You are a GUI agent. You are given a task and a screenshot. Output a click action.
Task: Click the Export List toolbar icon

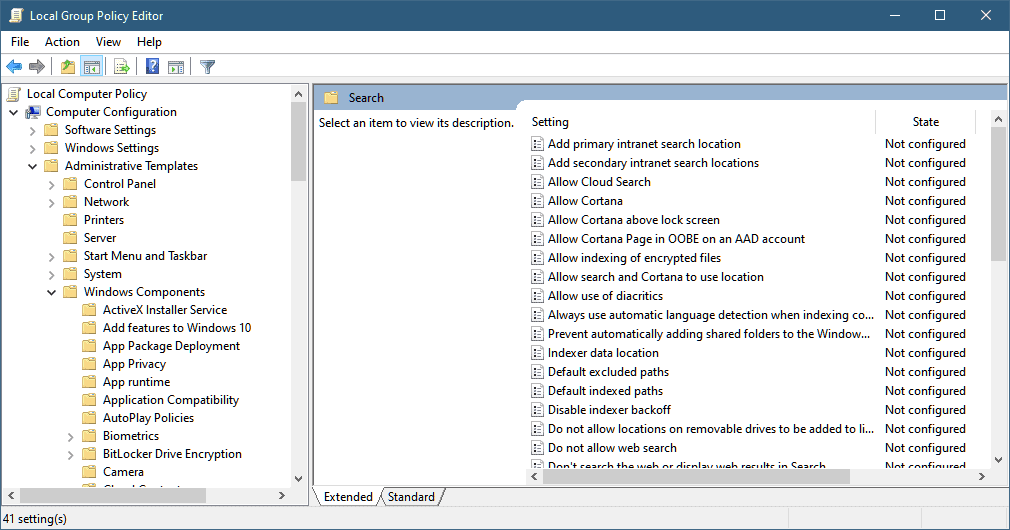point(122,66)
